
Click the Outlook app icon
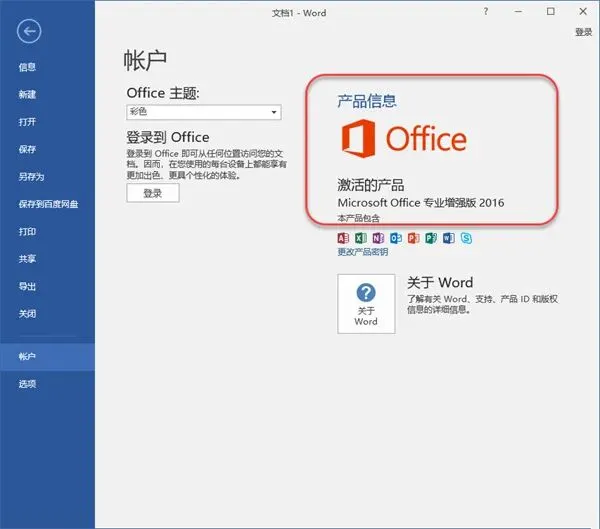(x=396, y=238)
